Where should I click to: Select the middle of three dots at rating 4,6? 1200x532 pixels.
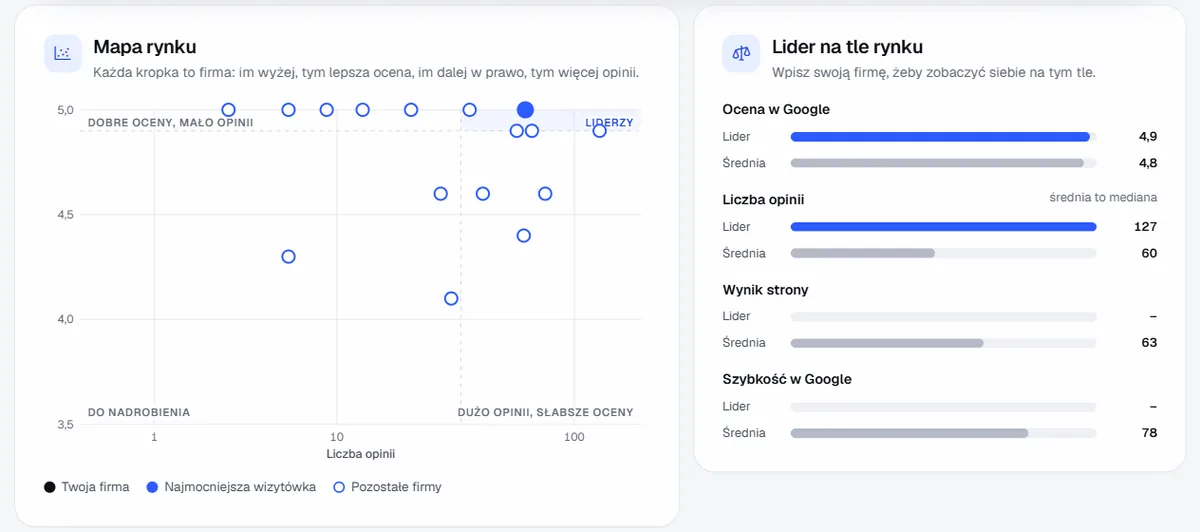pyautogui.click(x=483, y=194)
